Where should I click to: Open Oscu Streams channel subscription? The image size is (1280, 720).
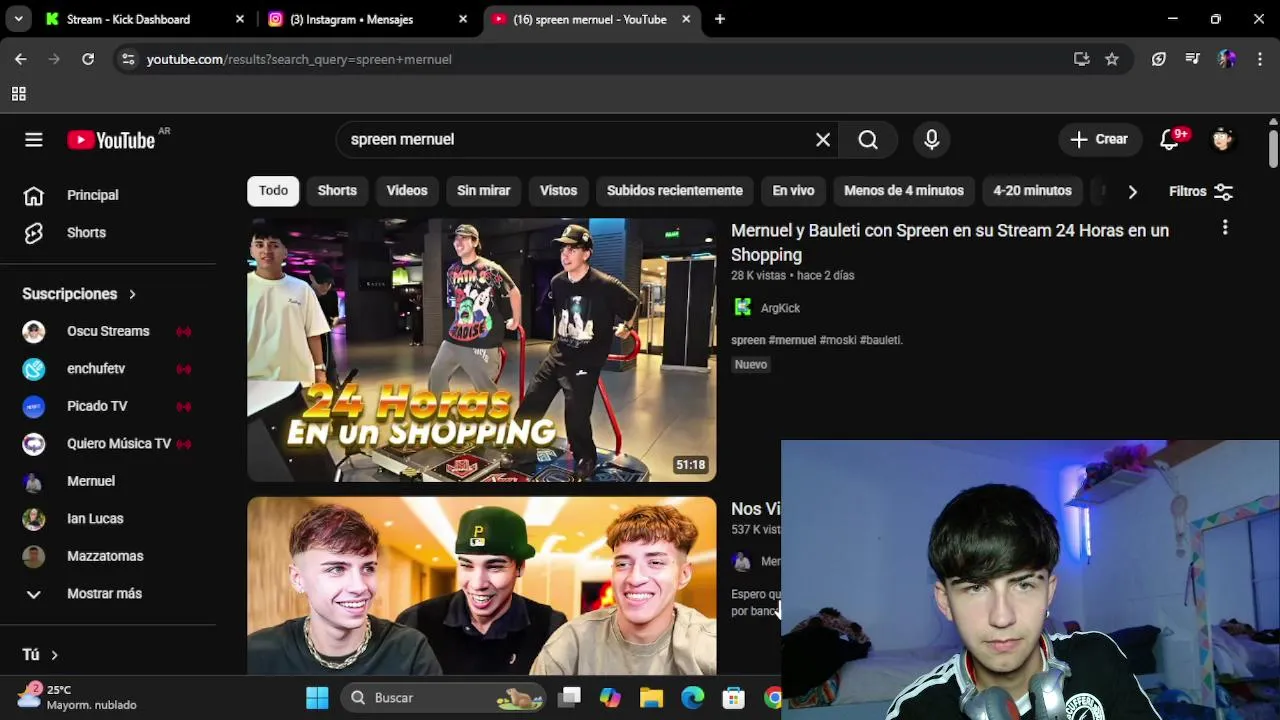(108, 331)
